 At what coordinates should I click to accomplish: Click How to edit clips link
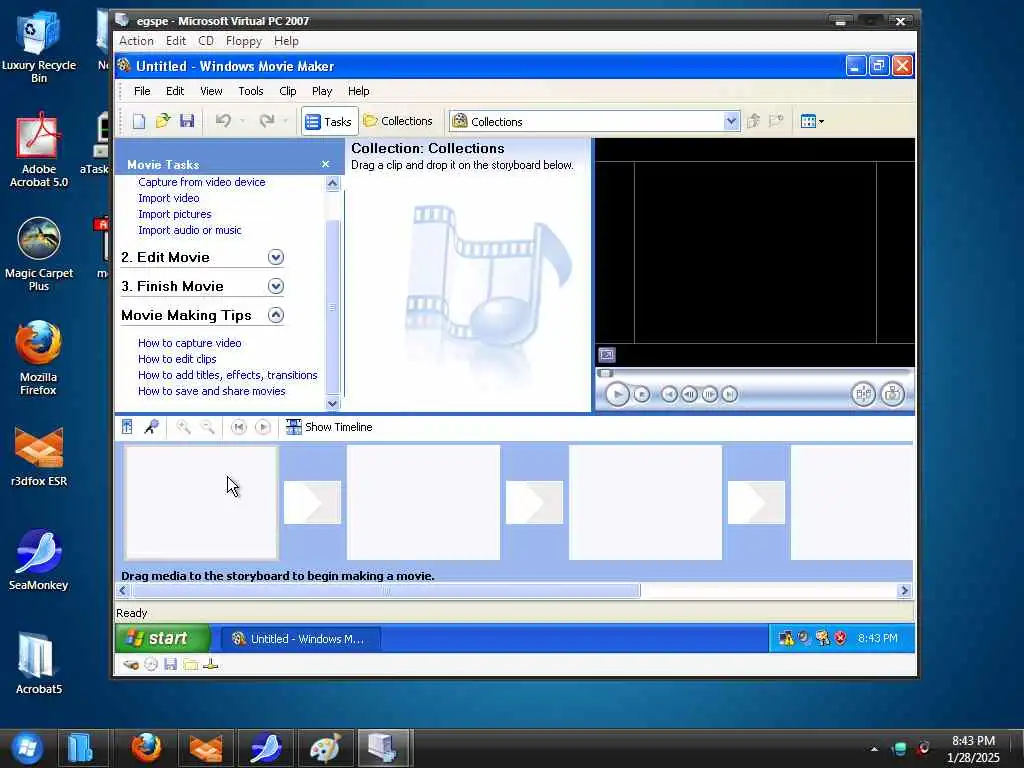(177, 359)
